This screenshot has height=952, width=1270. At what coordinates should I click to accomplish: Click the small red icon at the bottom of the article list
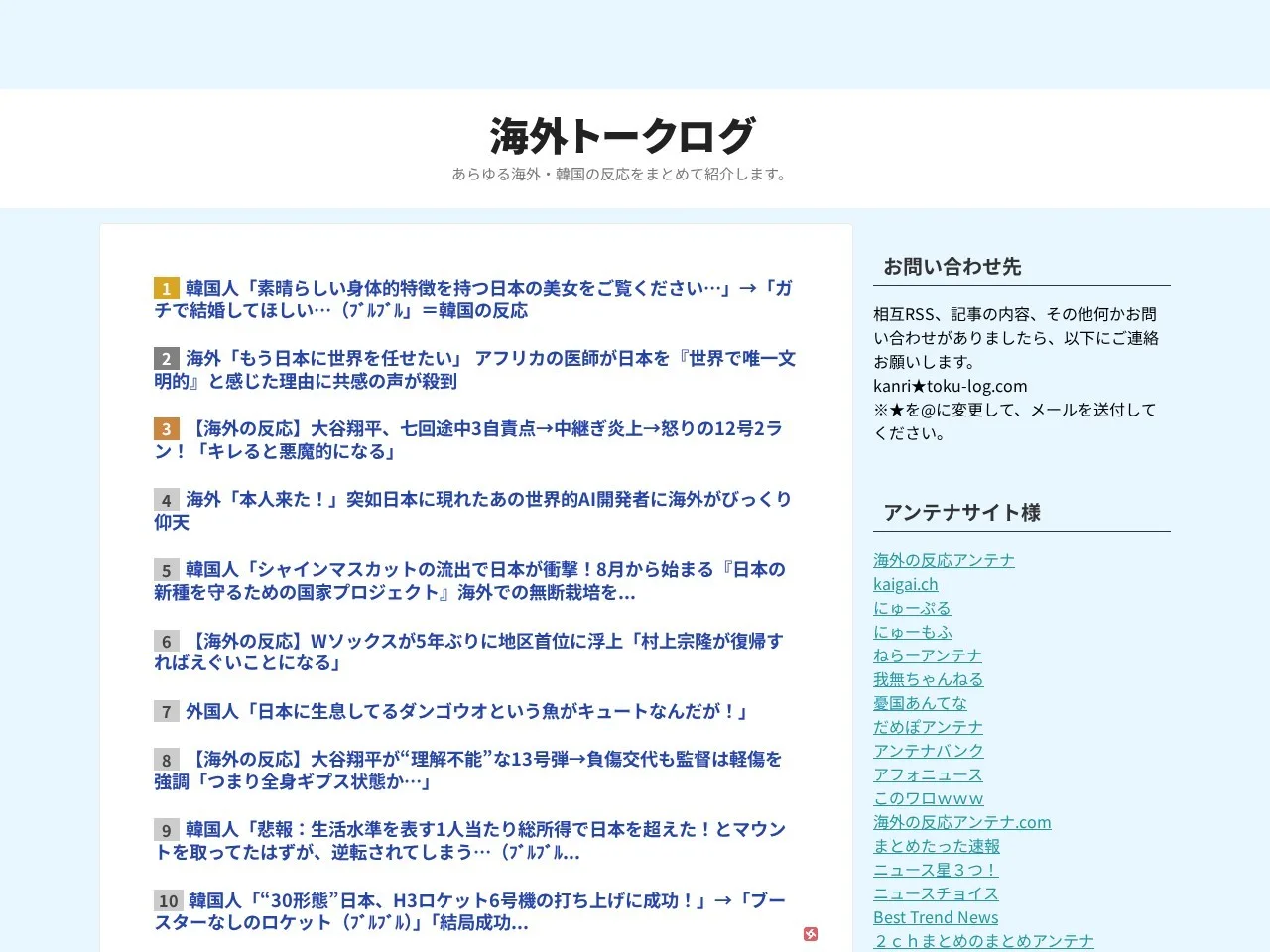coord(811,934)
